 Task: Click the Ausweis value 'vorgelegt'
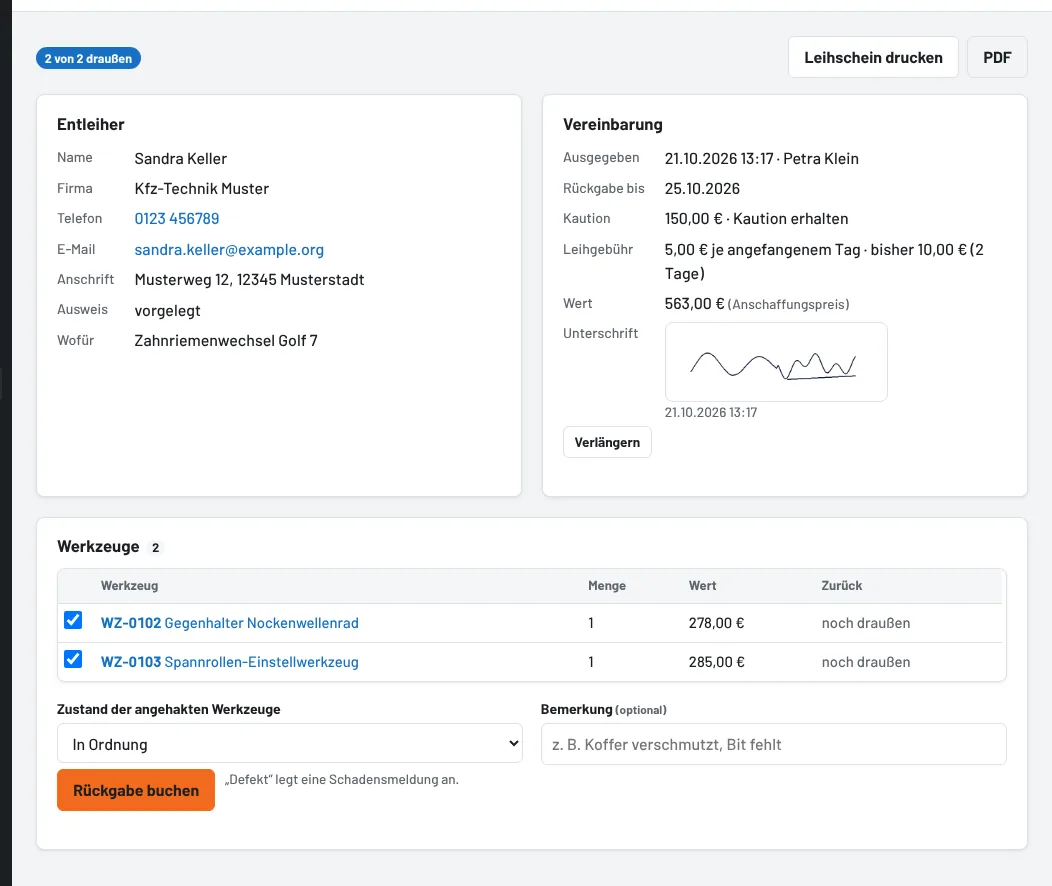tap(167, 311)
